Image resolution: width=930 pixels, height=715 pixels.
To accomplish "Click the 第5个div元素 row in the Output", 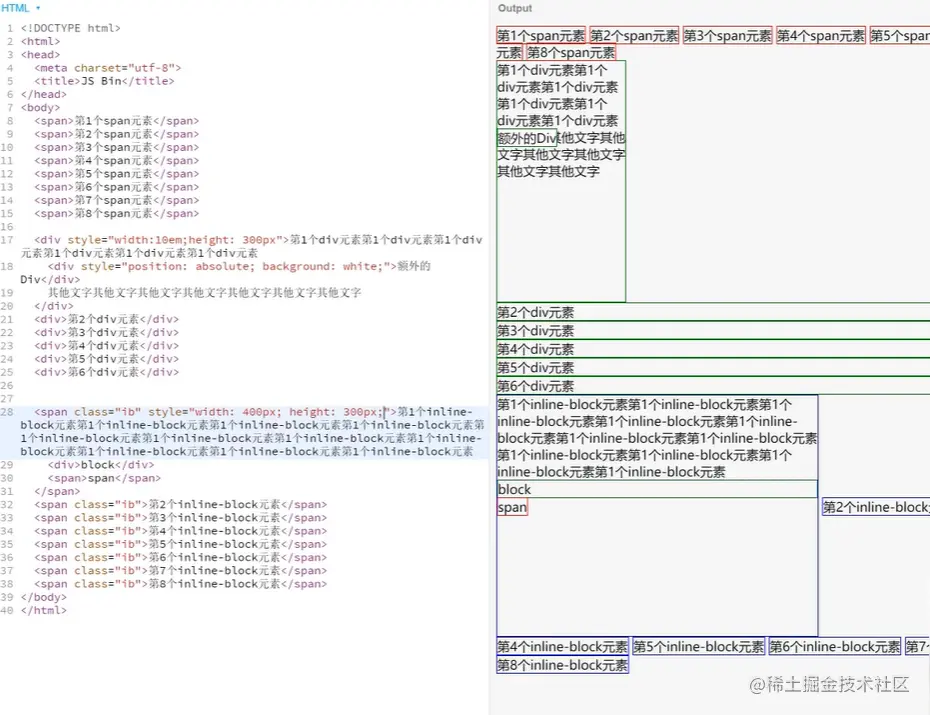I will pyautogui.click(x=713, y=368).
